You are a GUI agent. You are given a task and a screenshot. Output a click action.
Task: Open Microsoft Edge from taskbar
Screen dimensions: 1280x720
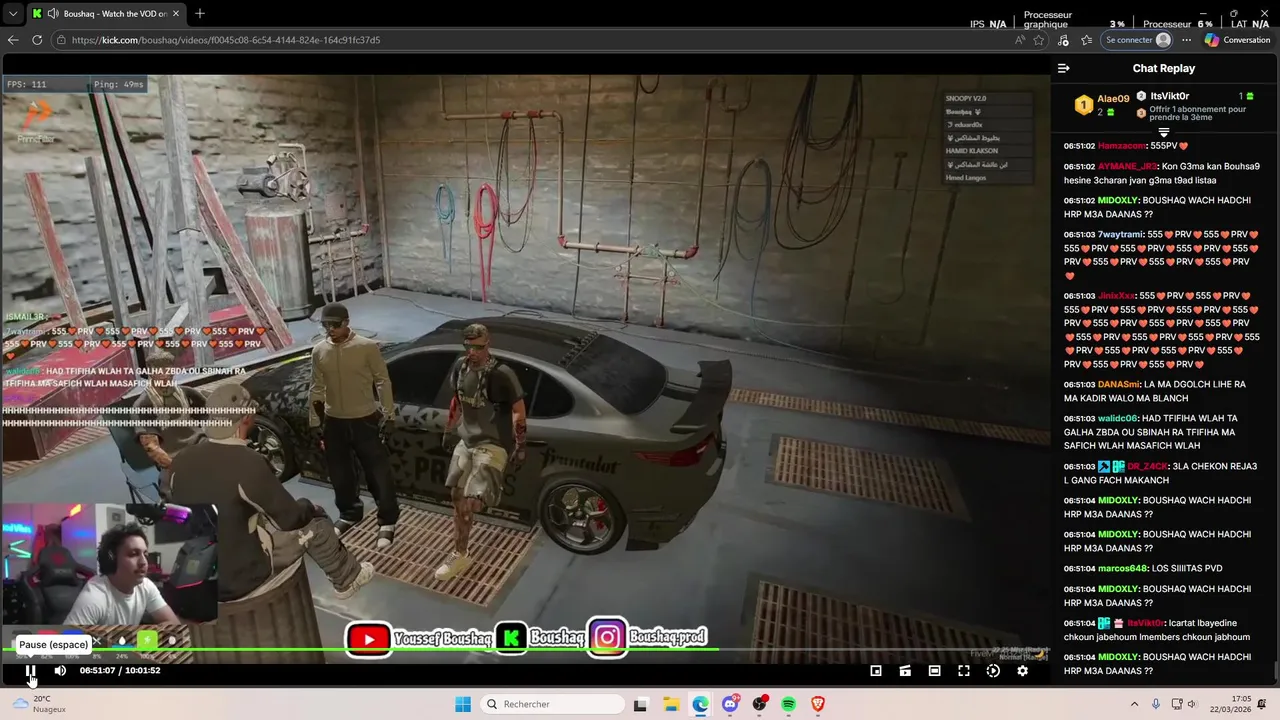700,704
